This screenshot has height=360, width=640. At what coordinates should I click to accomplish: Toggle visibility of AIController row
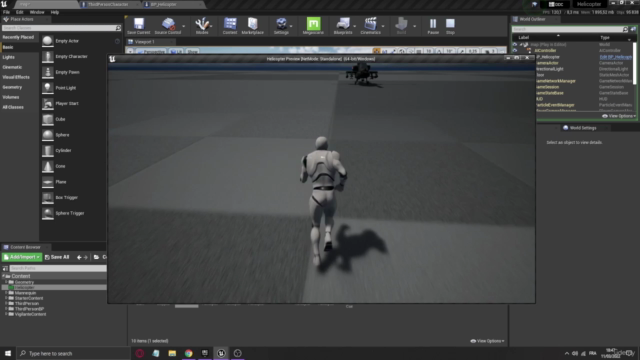click(515, 51)
